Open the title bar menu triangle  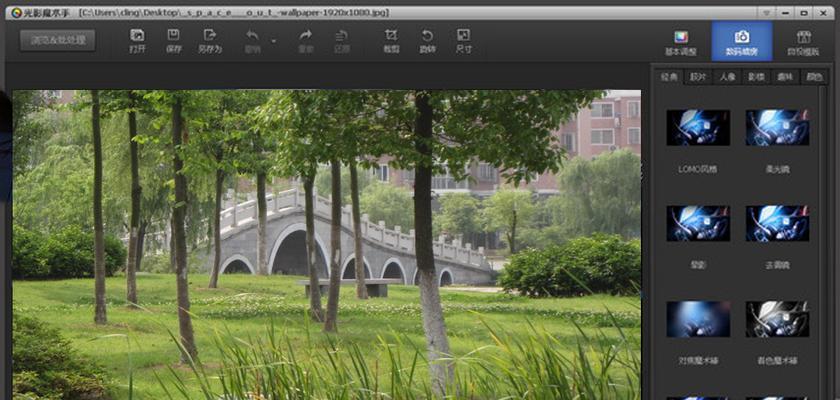(x=765, y=12)
